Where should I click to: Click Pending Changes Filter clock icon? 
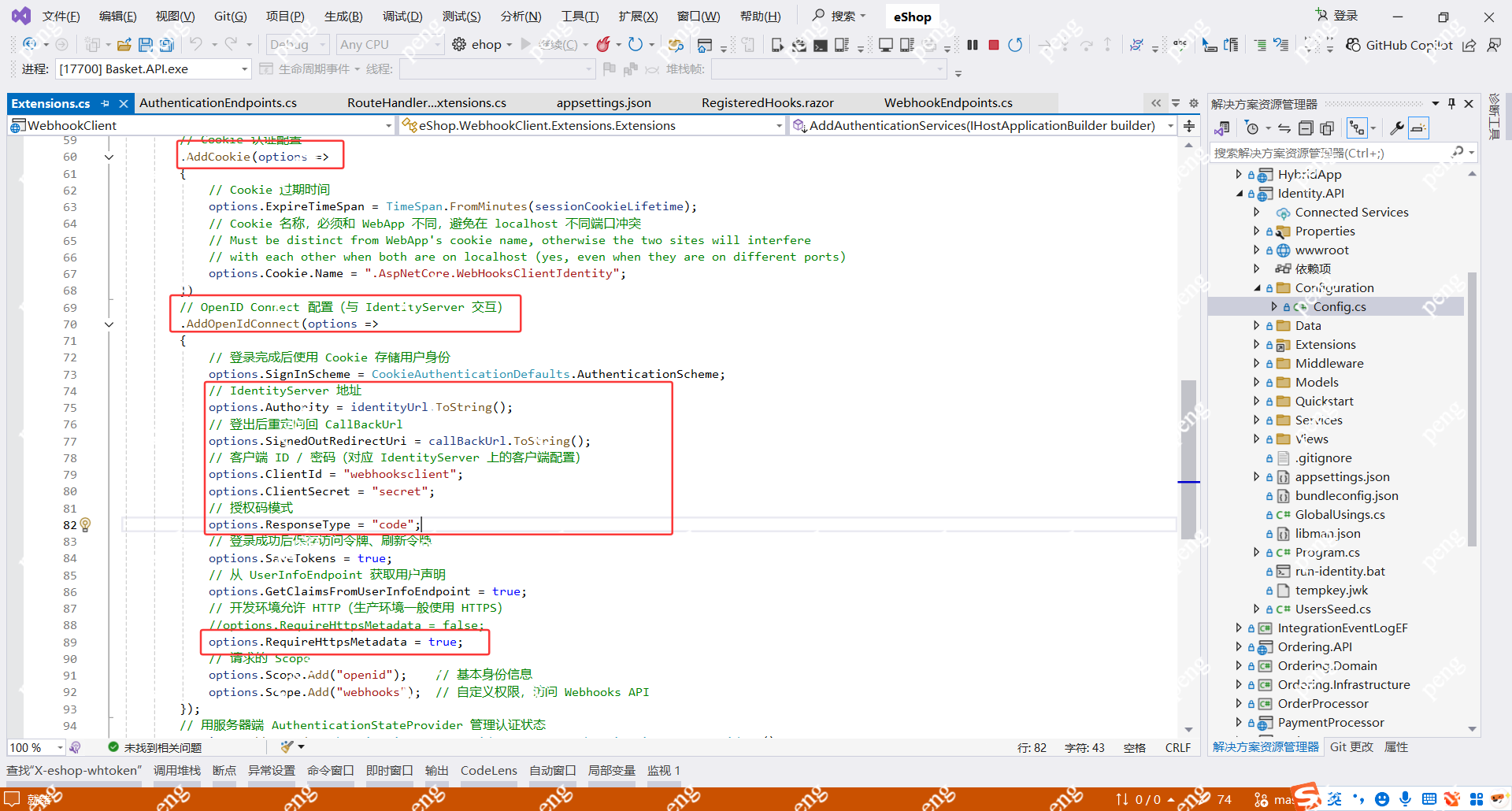(1252, 128)
